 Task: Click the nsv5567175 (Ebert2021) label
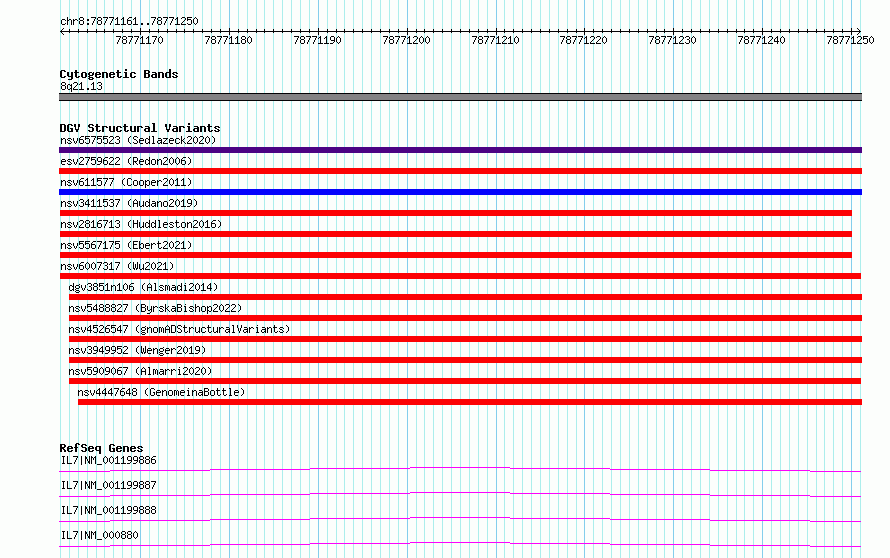[x=126, y=245]
